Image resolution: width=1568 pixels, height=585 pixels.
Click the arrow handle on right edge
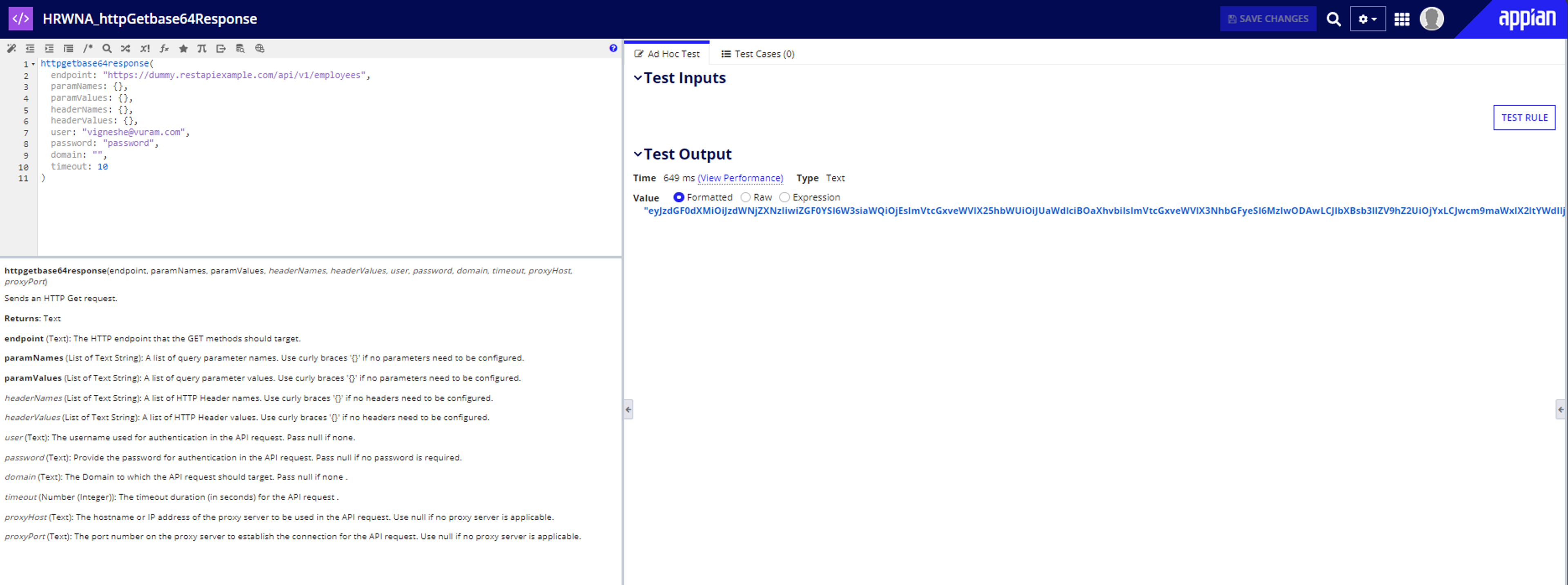click(1561, 410)
